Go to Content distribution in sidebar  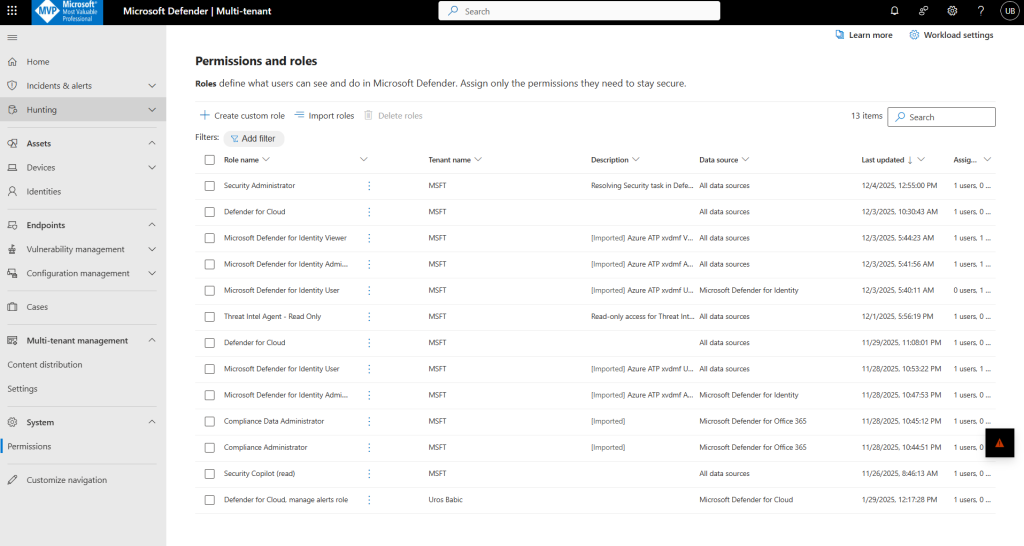point(45,365)
